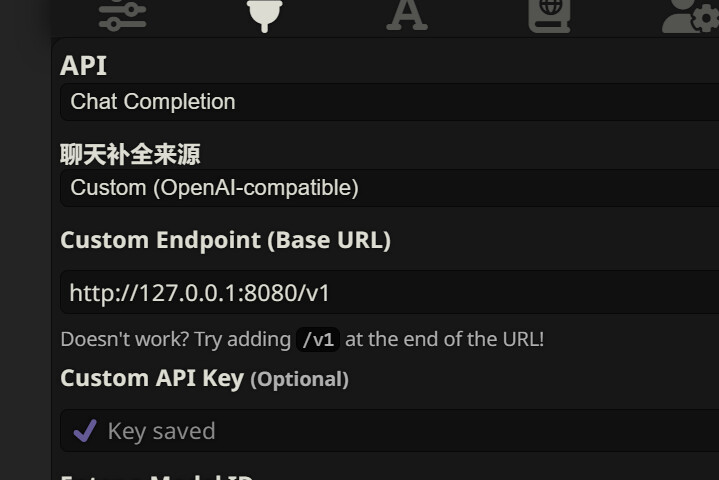Expand the API dropdown showing Chat Completion
719x480 pixels.
pyautogui.click(x=390, y=102)
